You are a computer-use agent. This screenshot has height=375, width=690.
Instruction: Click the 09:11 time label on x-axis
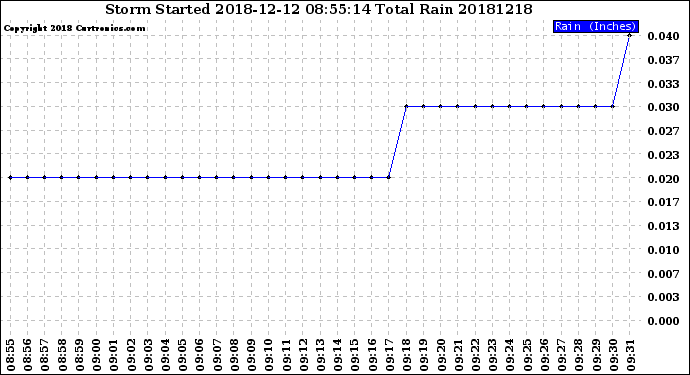point(286,355)
